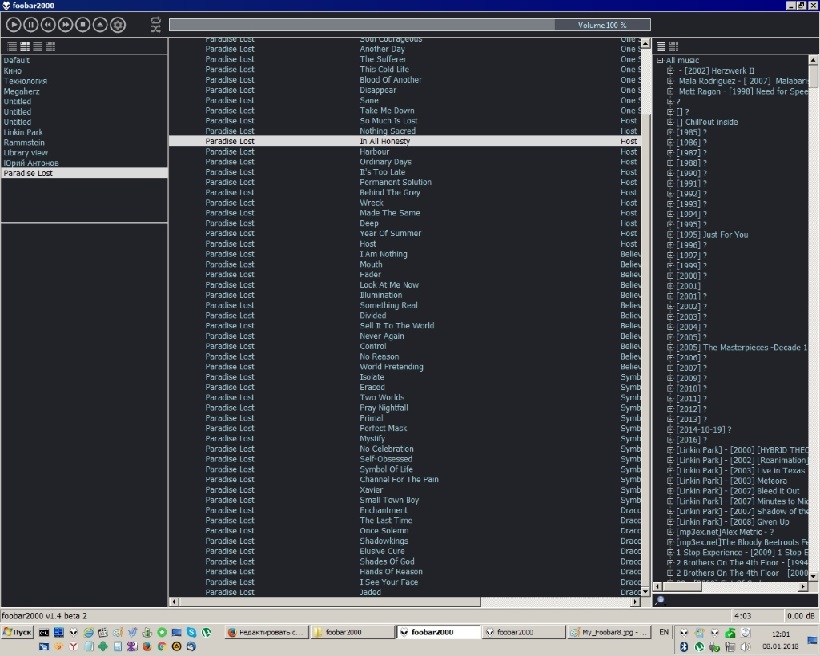Skip to the next track
The width and height of the screenshot is (820, 656).
click(65, 24)
